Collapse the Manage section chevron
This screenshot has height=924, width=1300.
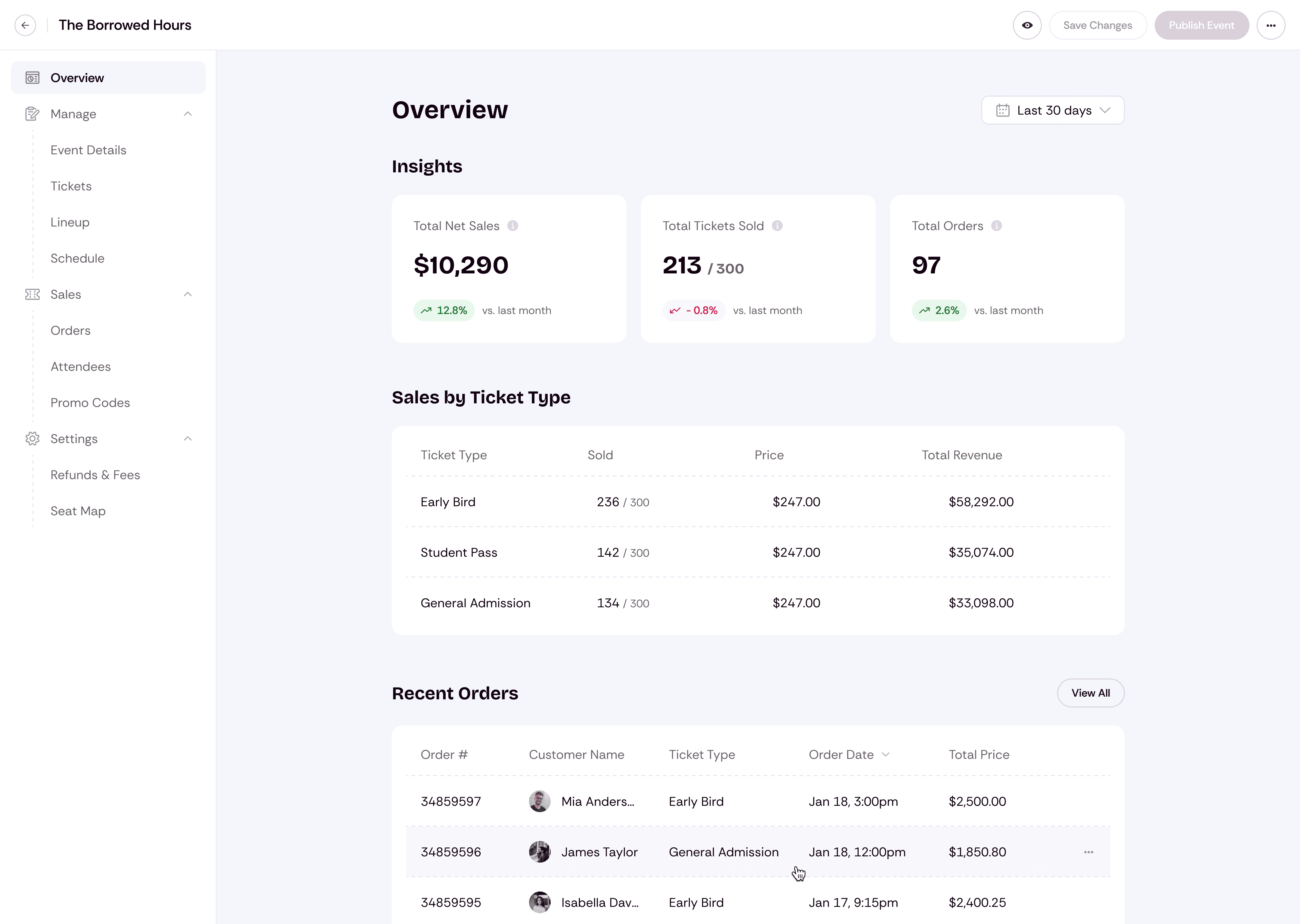pos(188,114)
